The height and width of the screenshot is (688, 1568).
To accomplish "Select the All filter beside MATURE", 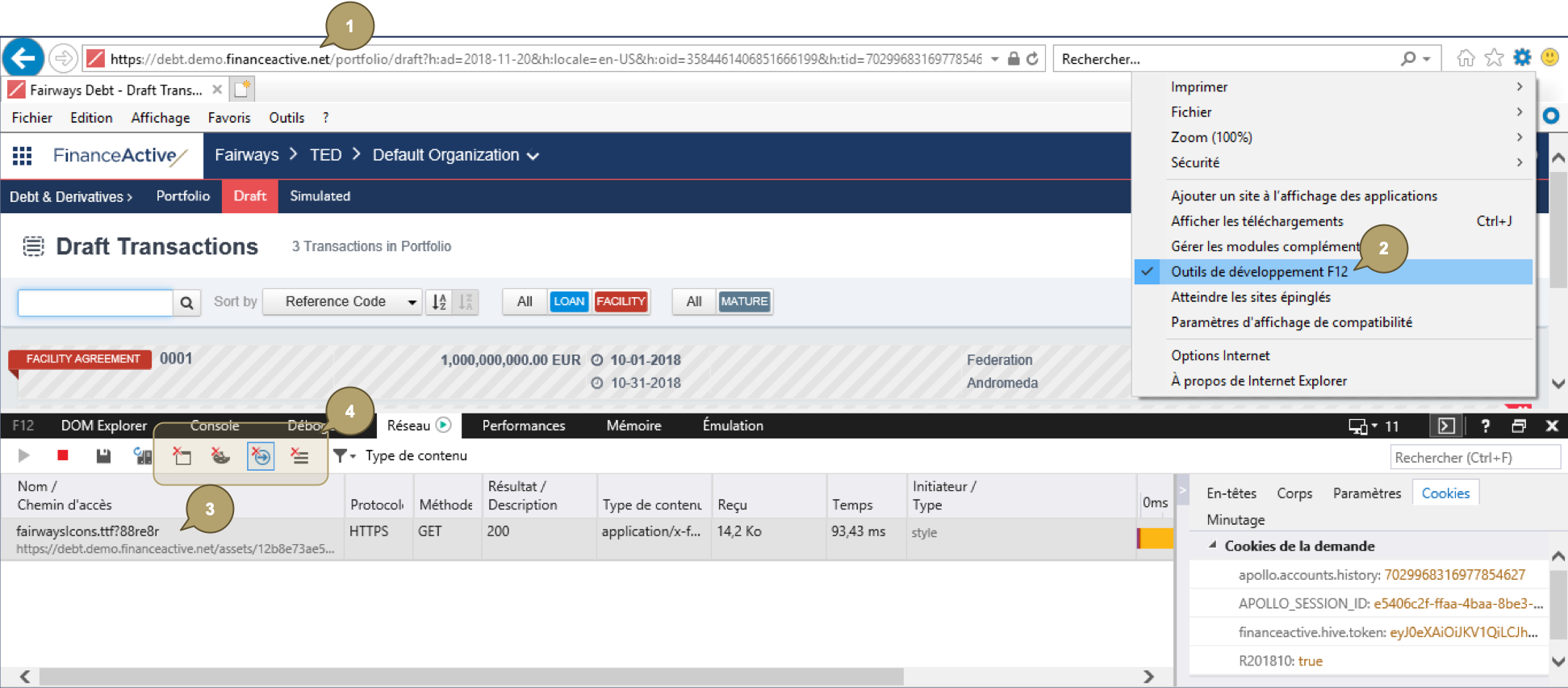I will 694,301.
